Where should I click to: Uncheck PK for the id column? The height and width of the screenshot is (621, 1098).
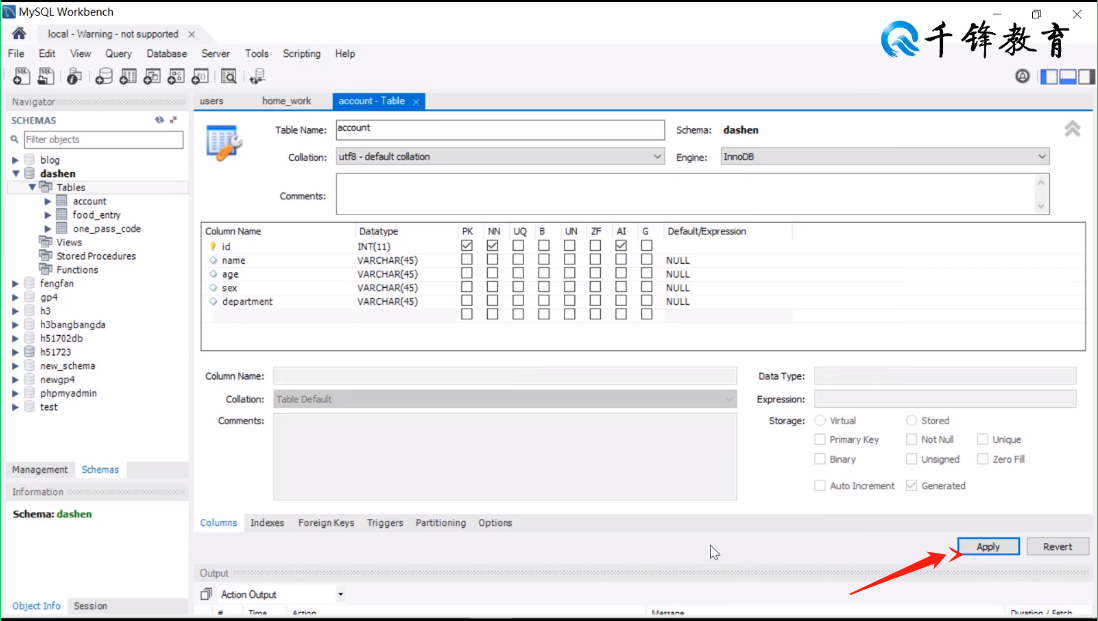(x=467, y=246)
